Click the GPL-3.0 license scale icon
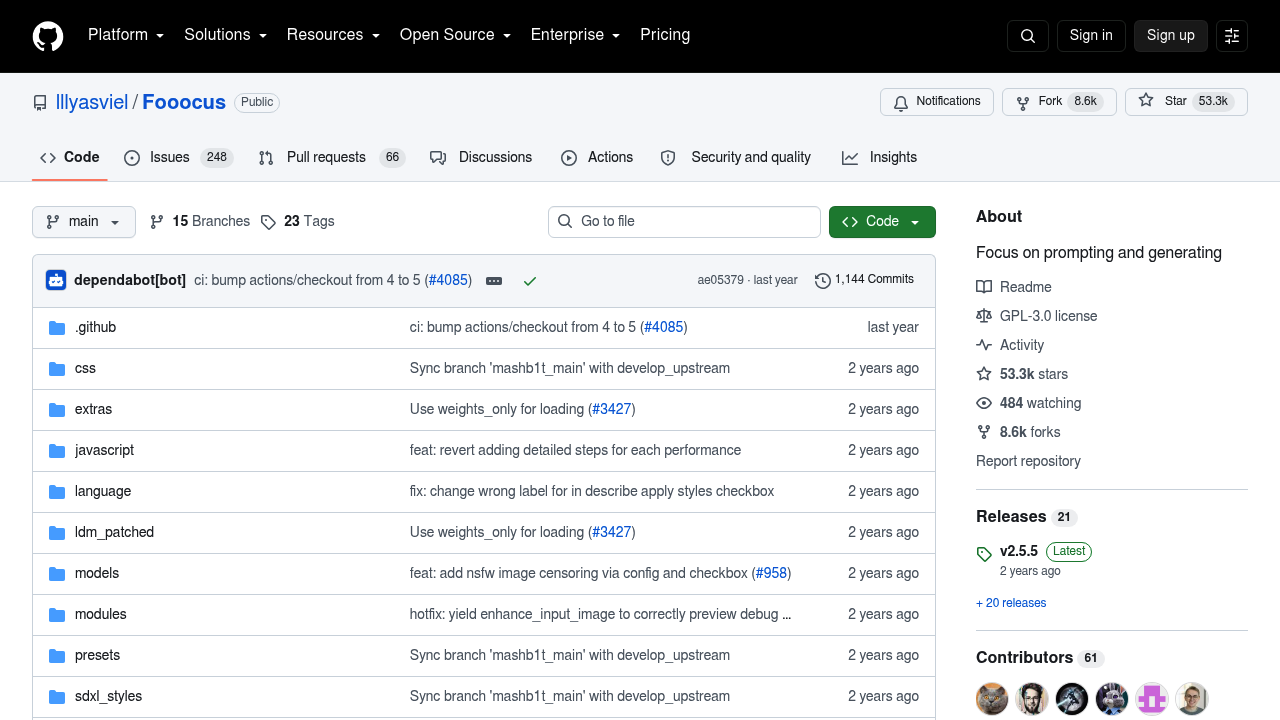The width and height of the screenshot is (1280, 720). point(984,316)
